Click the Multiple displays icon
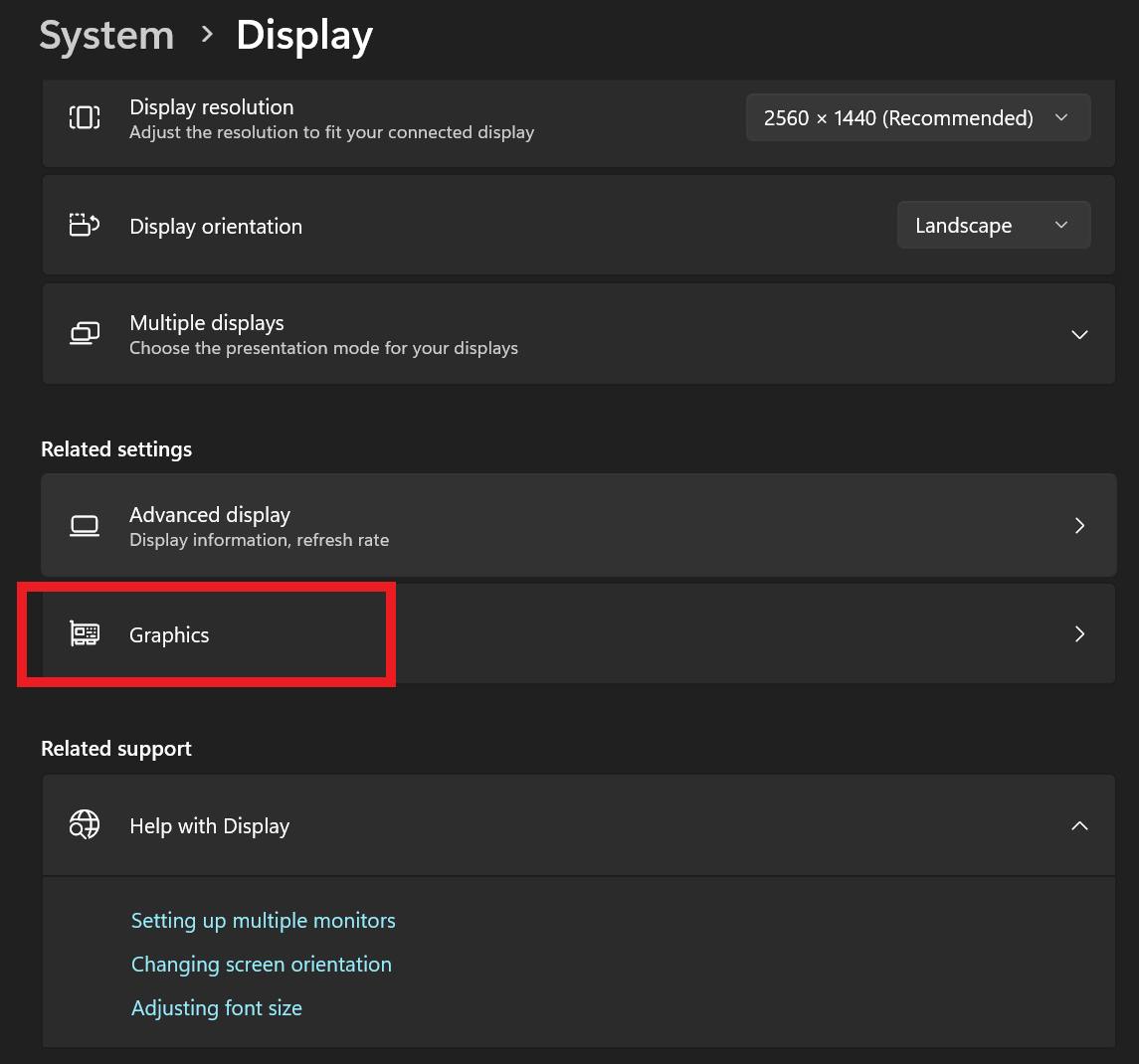 (x=85, y=334)
